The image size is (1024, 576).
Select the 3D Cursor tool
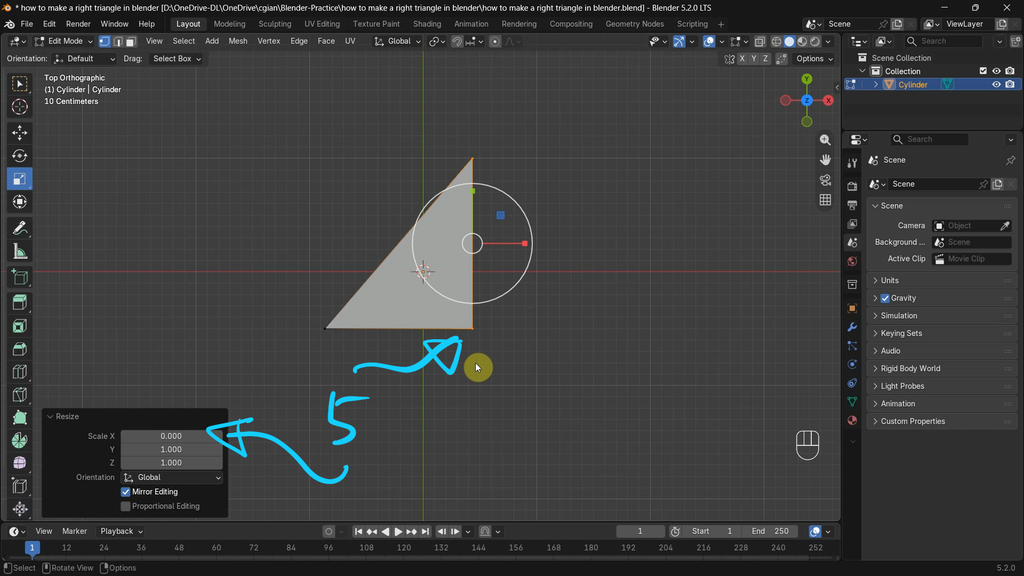20,106
